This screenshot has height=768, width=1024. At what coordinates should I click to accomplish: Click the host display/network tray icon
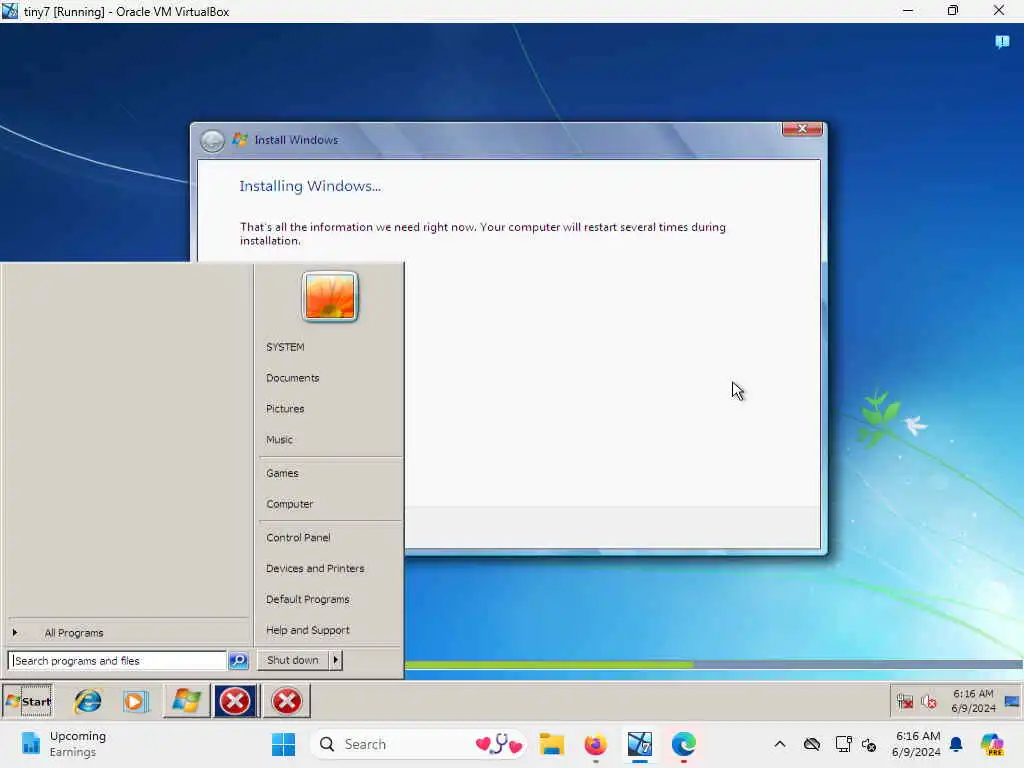click(843, 744)
